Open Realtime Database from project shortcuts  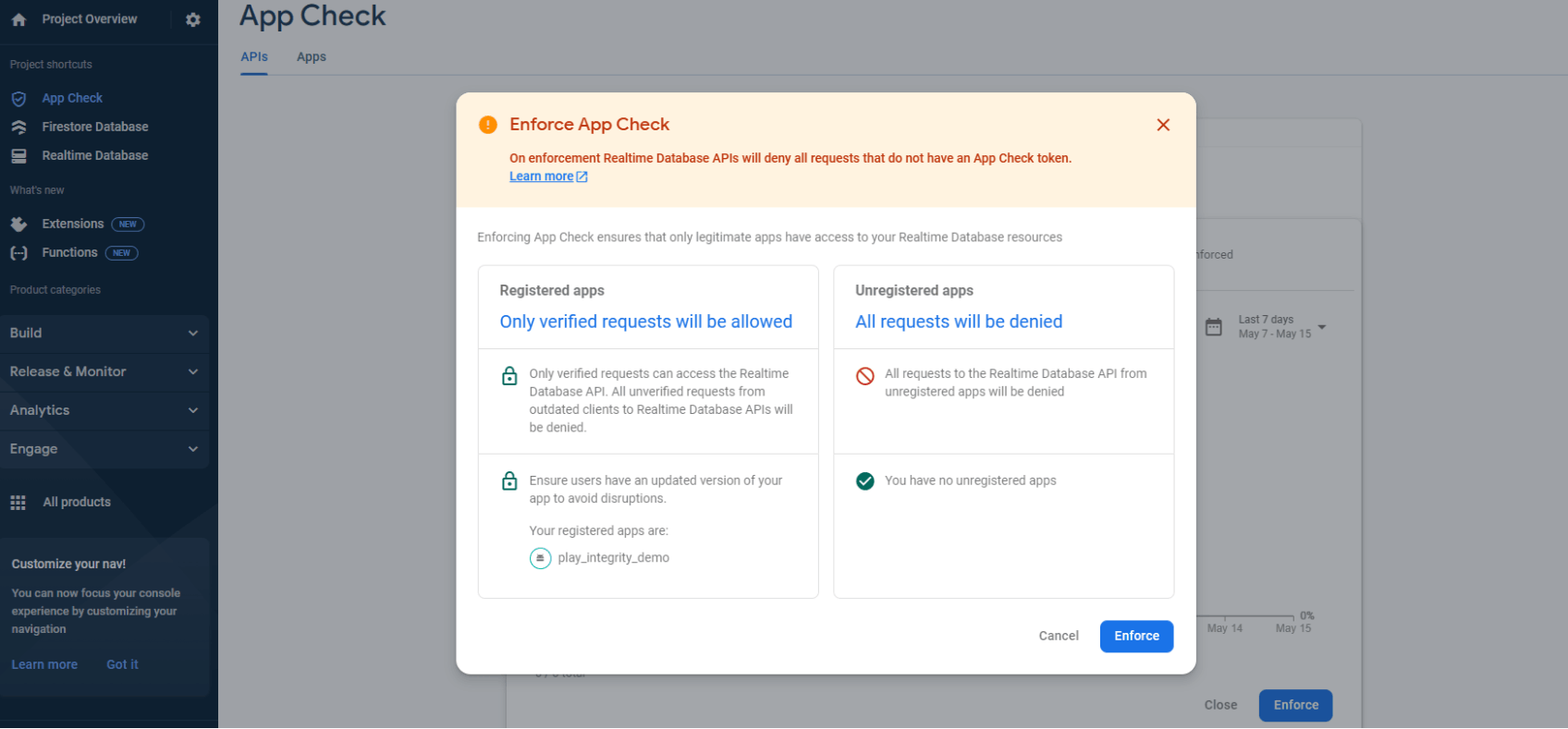(x=94, y=155)
